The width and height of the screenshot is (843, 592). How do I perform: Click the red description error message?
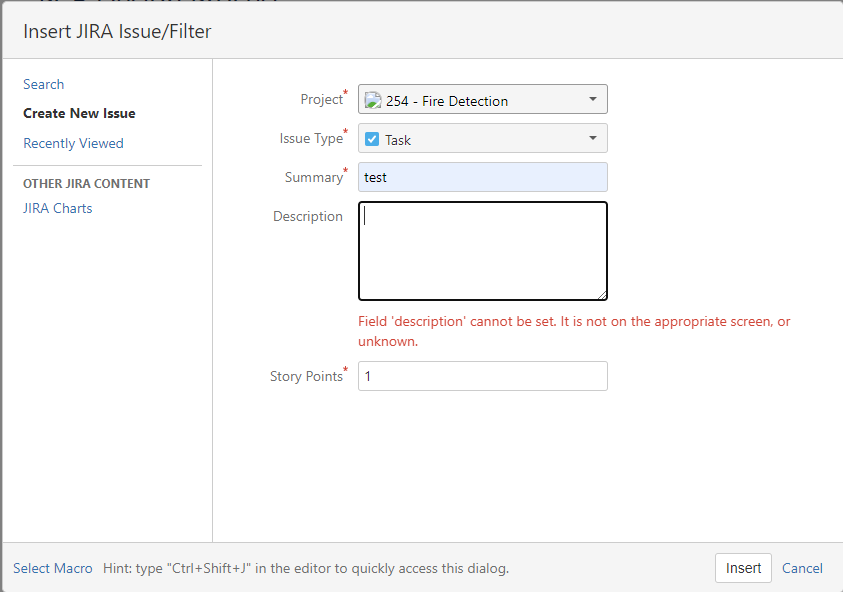point(574,331)
